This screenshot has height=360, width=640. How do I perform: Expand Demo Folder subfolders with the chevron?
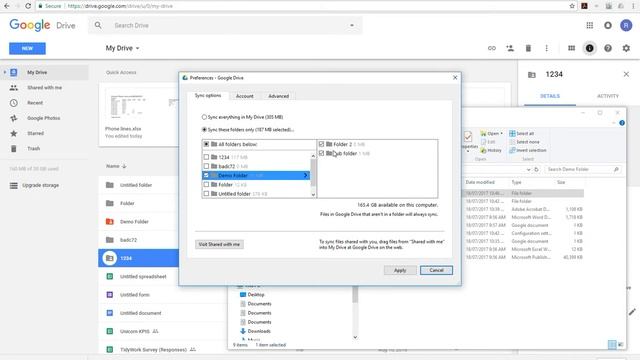pos(305,176)
